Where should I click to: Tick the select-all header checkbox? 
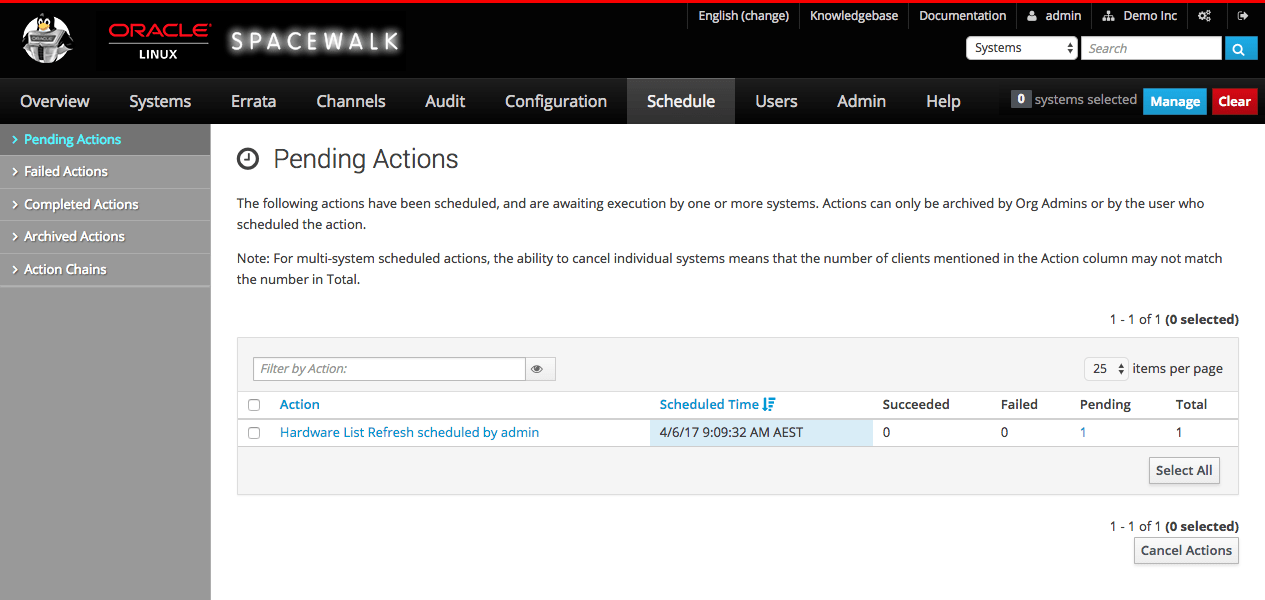coord(254,405)
